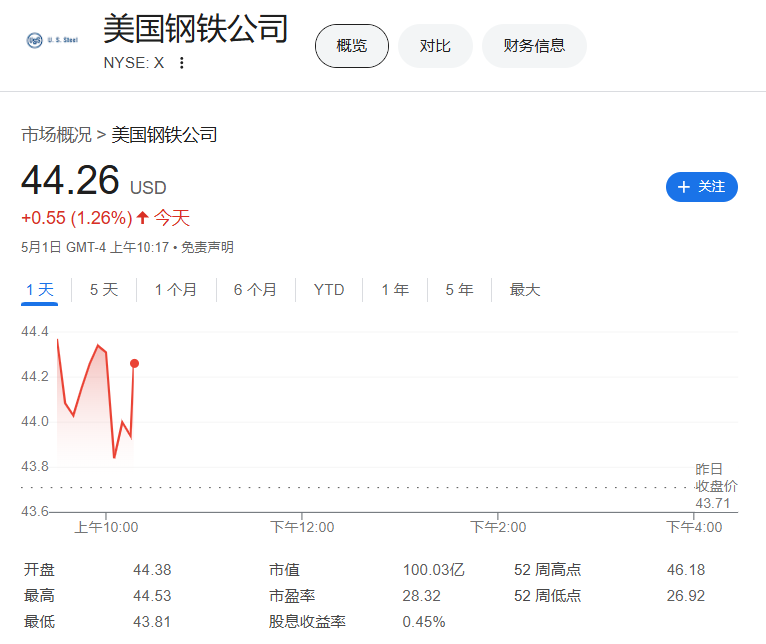This screenshot has width=766, height=644.
Task: Click the 44.4 y-axis label
Action: (35, 331)
